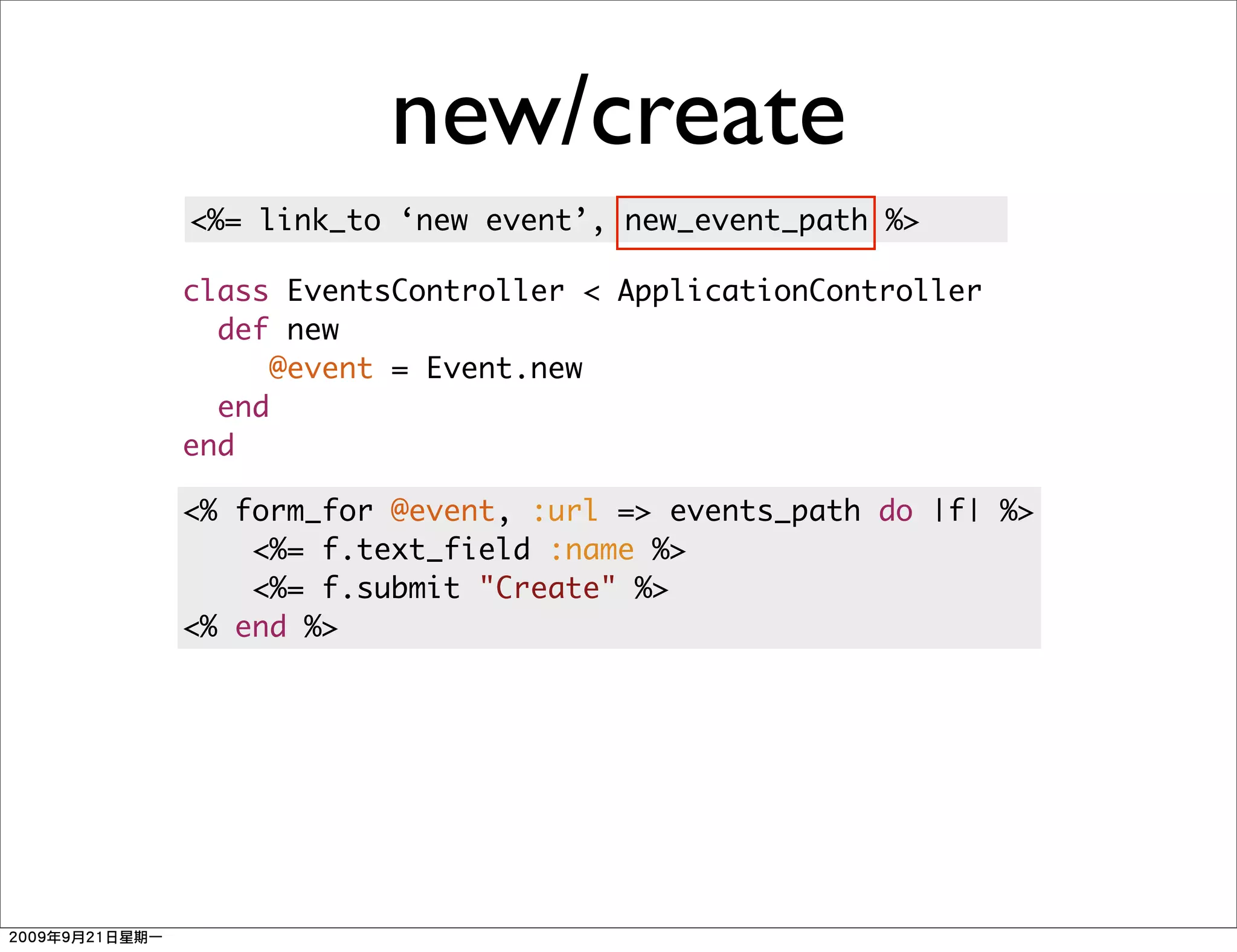This screenshot has height=952, width=1237.
Task: Click the Event.new expression
Action: click(x=504, y=368)
